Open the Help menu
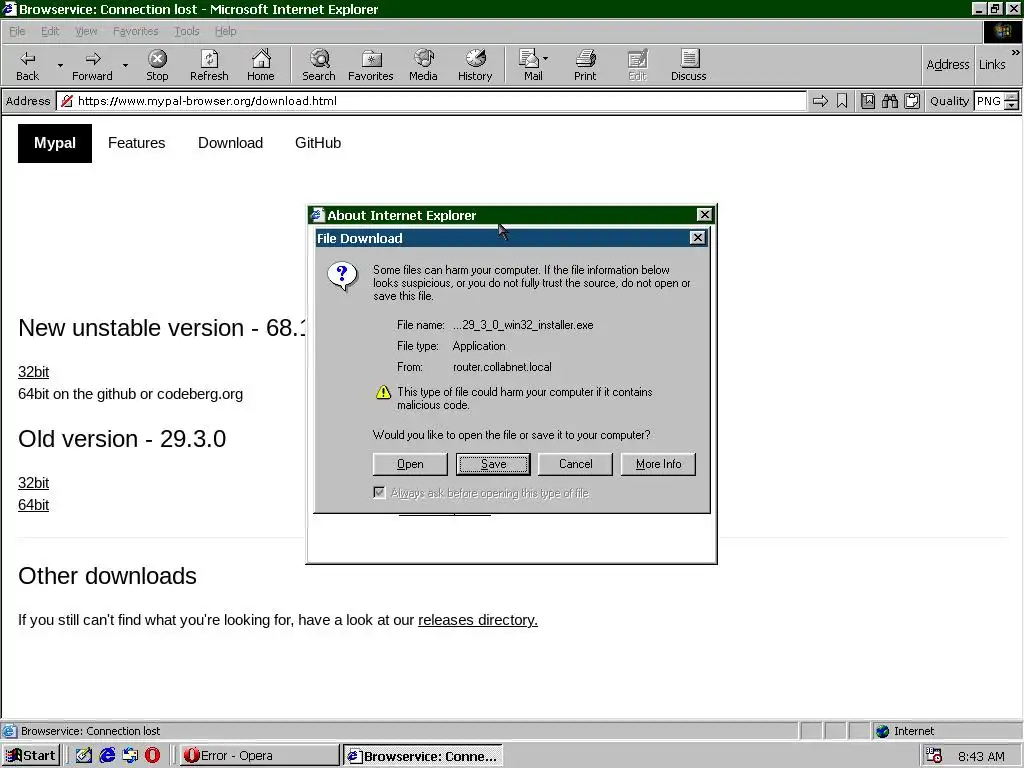Viewport: 1024px width, 768px height. (225, 31)
